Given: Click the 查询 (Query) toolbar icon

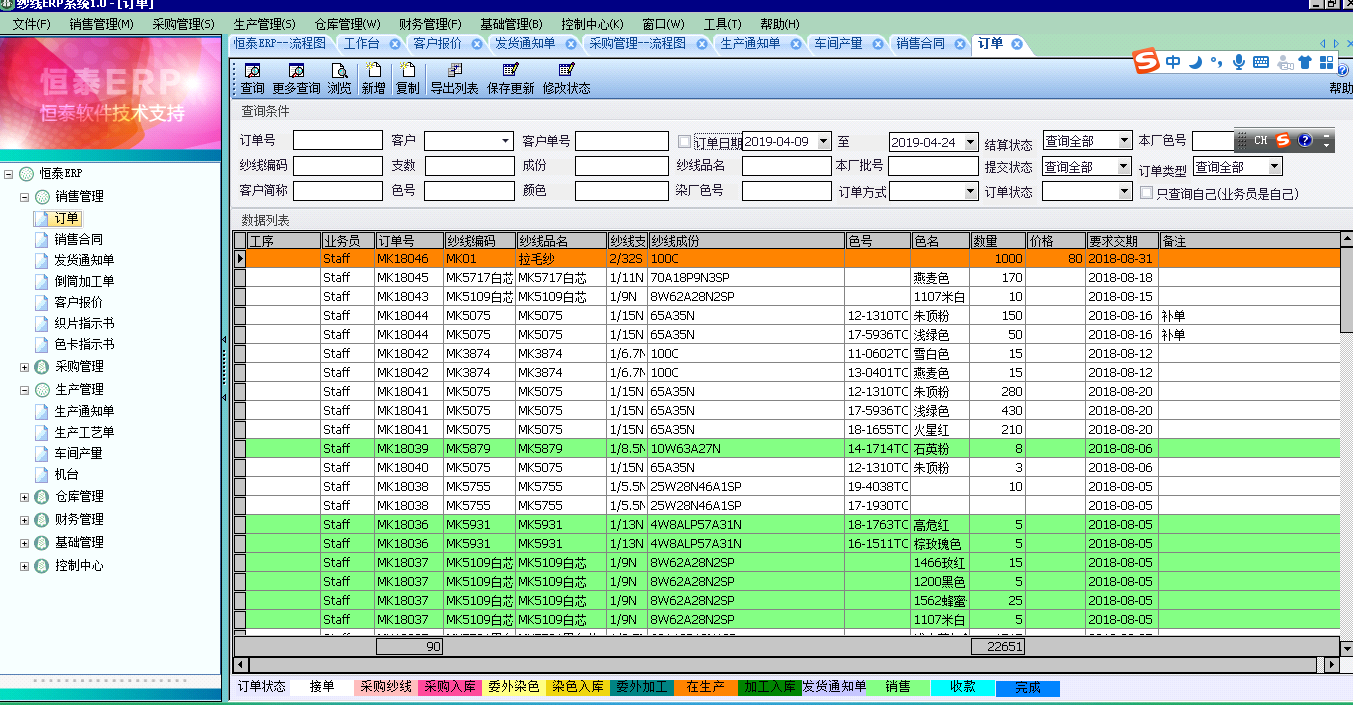Looking at the screenshot, I should 252,78.
